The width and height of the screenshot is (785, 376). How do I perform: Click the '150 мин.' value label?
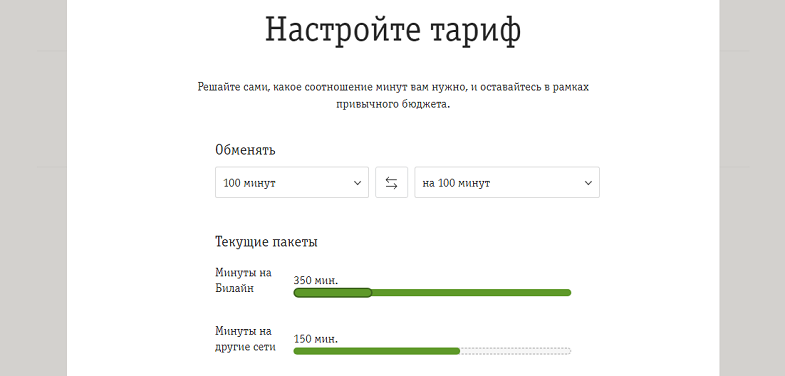(x=315, y=339)
